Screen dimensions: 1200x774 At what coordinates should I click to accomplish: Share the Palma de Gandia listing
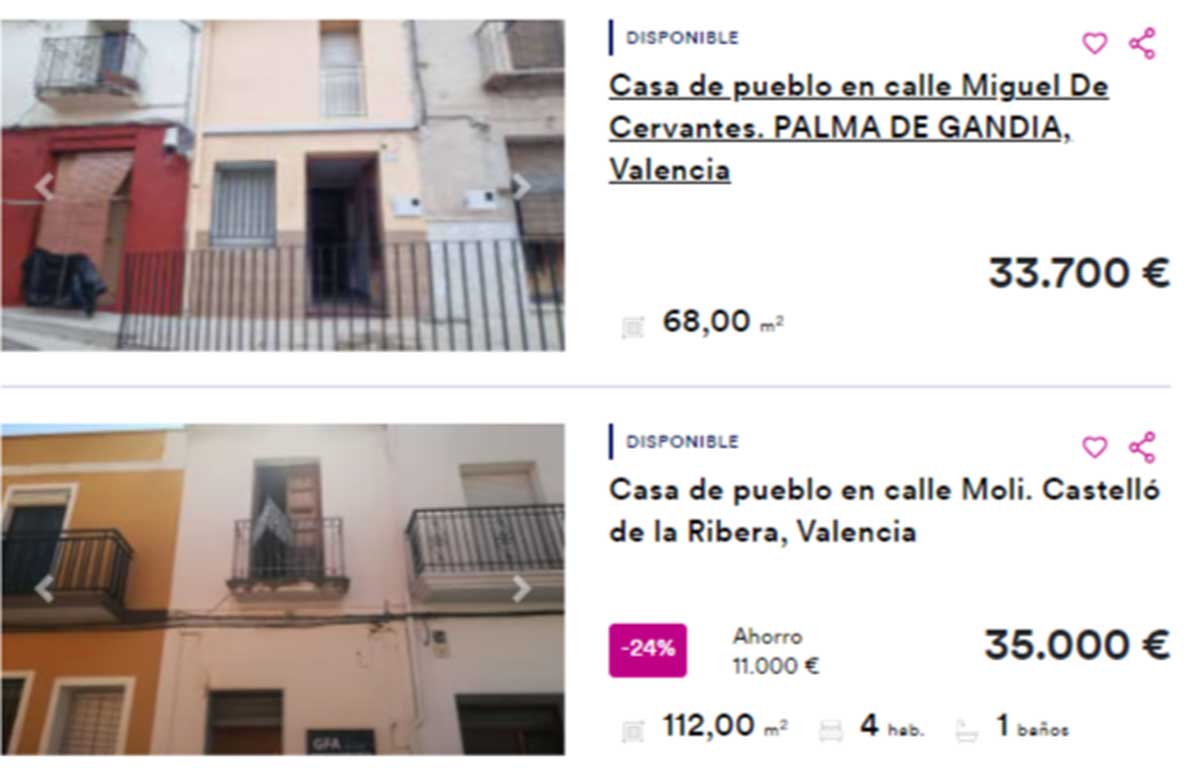(1142, 43)
